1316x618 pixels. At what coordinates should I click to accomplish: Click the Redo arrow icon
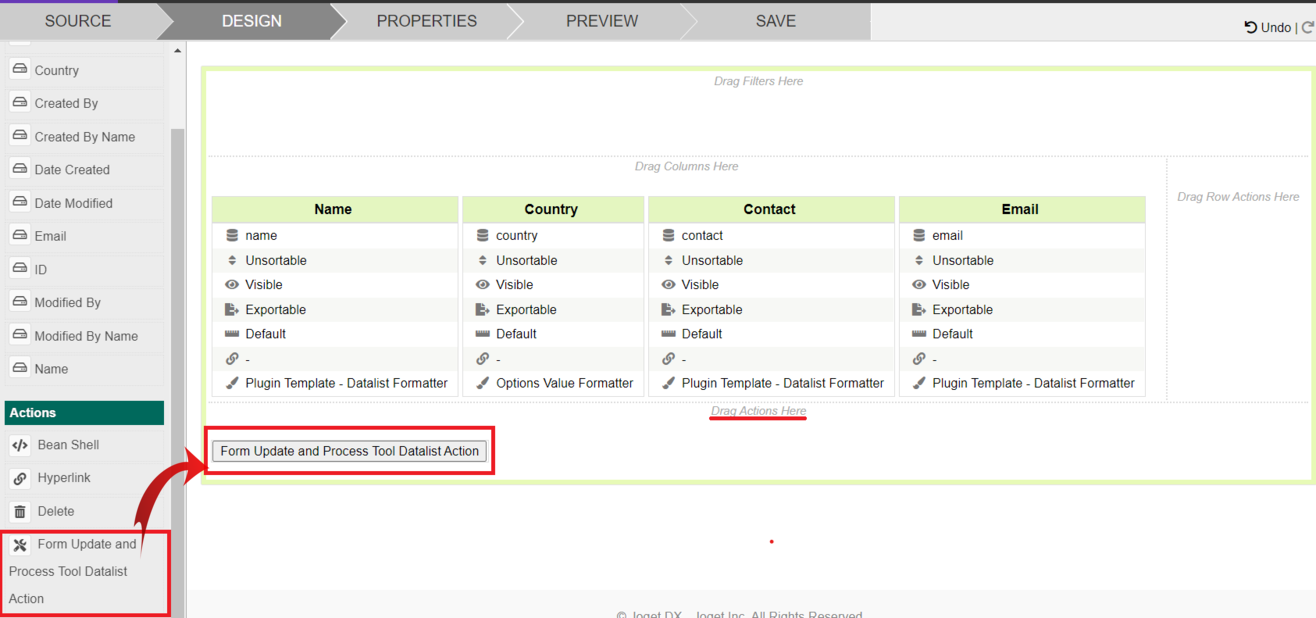1307,27
